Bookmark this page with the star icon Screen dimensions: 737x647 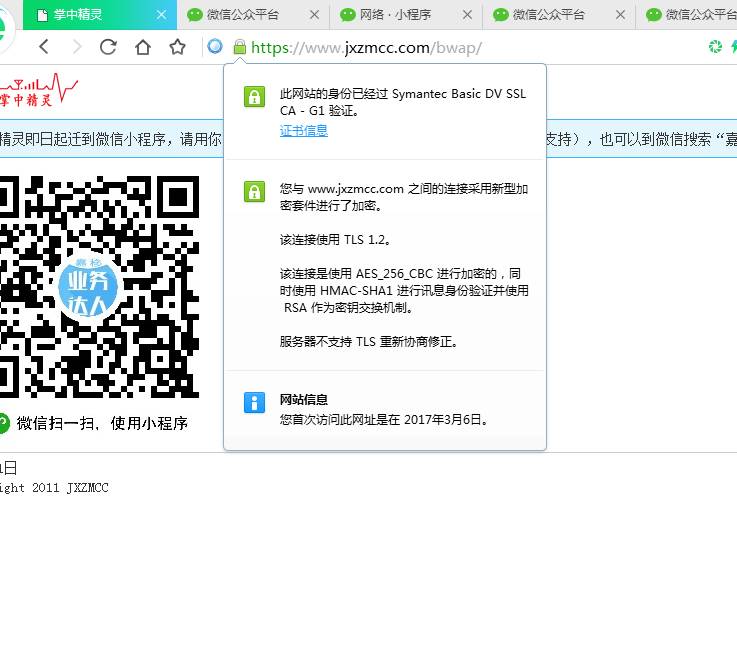tap(177, 47)
